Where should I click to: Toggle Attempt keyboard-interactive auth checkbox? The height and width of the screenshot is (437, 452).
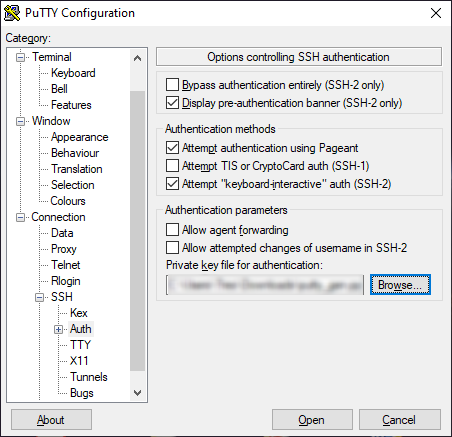tap(172, 184)
